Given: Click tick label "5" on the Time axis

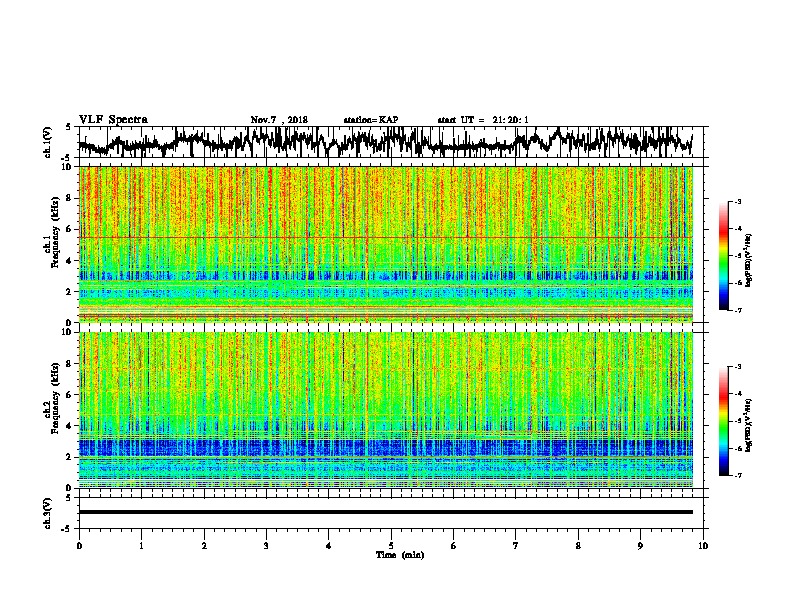Looking at the screenshot, I should pos(391,546).
